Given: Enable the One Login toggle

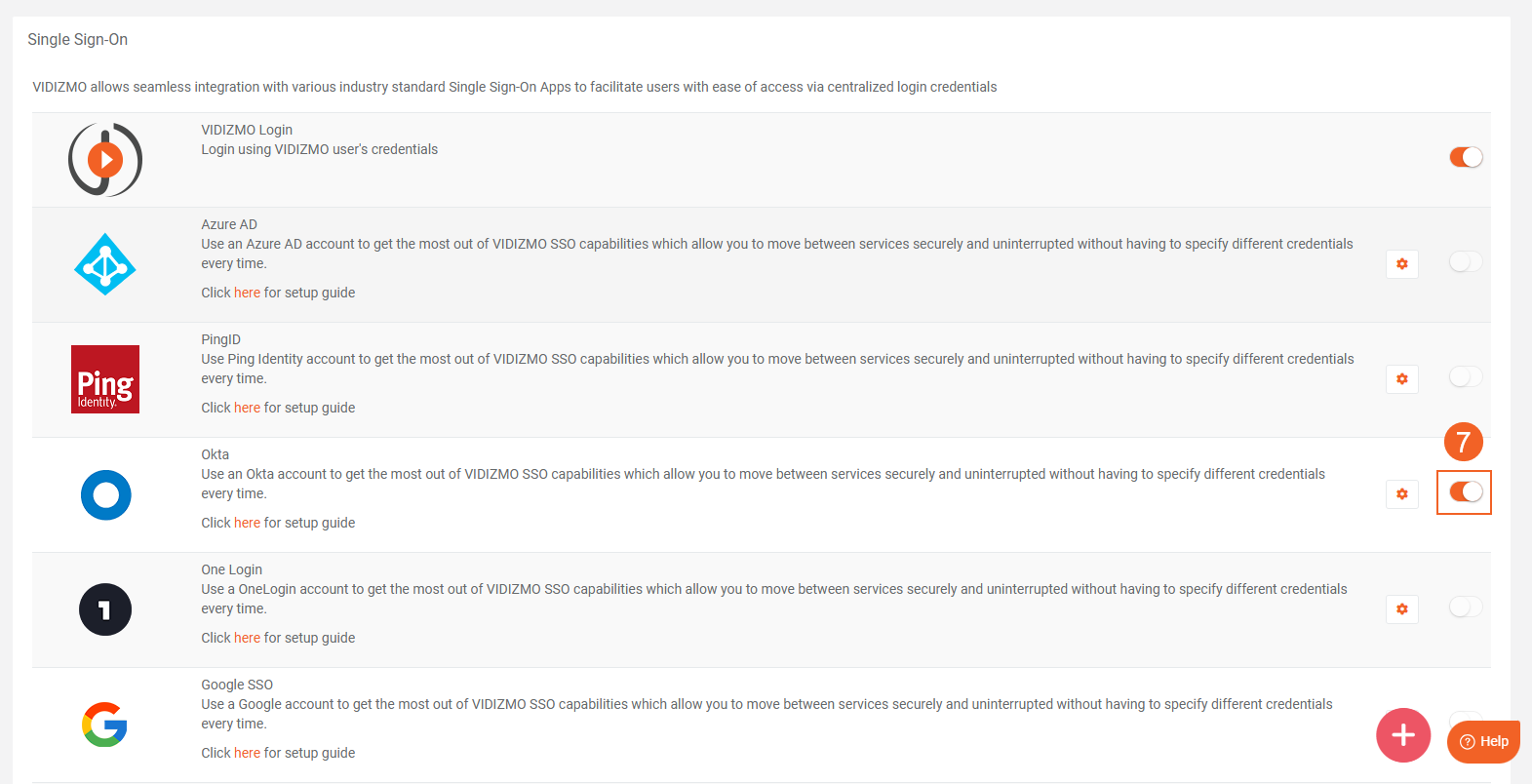Looking at the screenshot, I should click(x=1465, y=607).
